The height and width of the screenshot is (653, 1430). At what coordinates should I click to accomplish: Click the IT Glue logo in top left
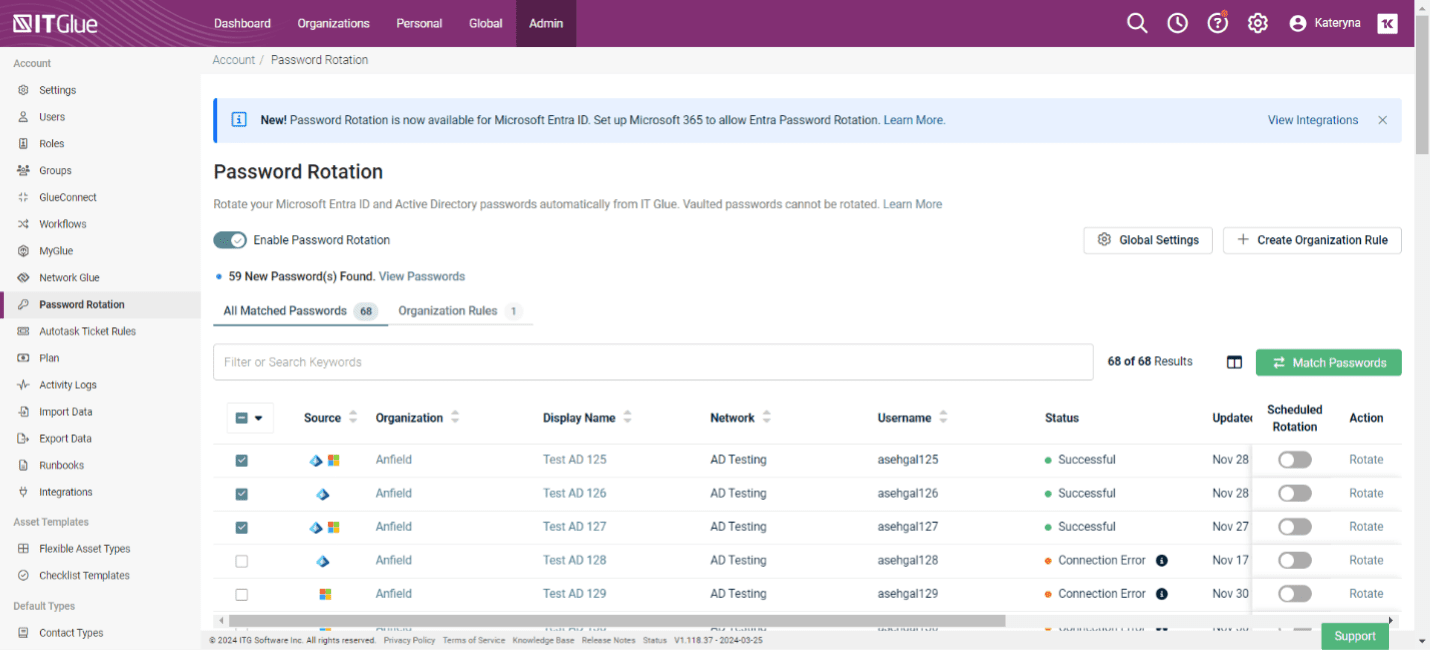coord(54,24)
